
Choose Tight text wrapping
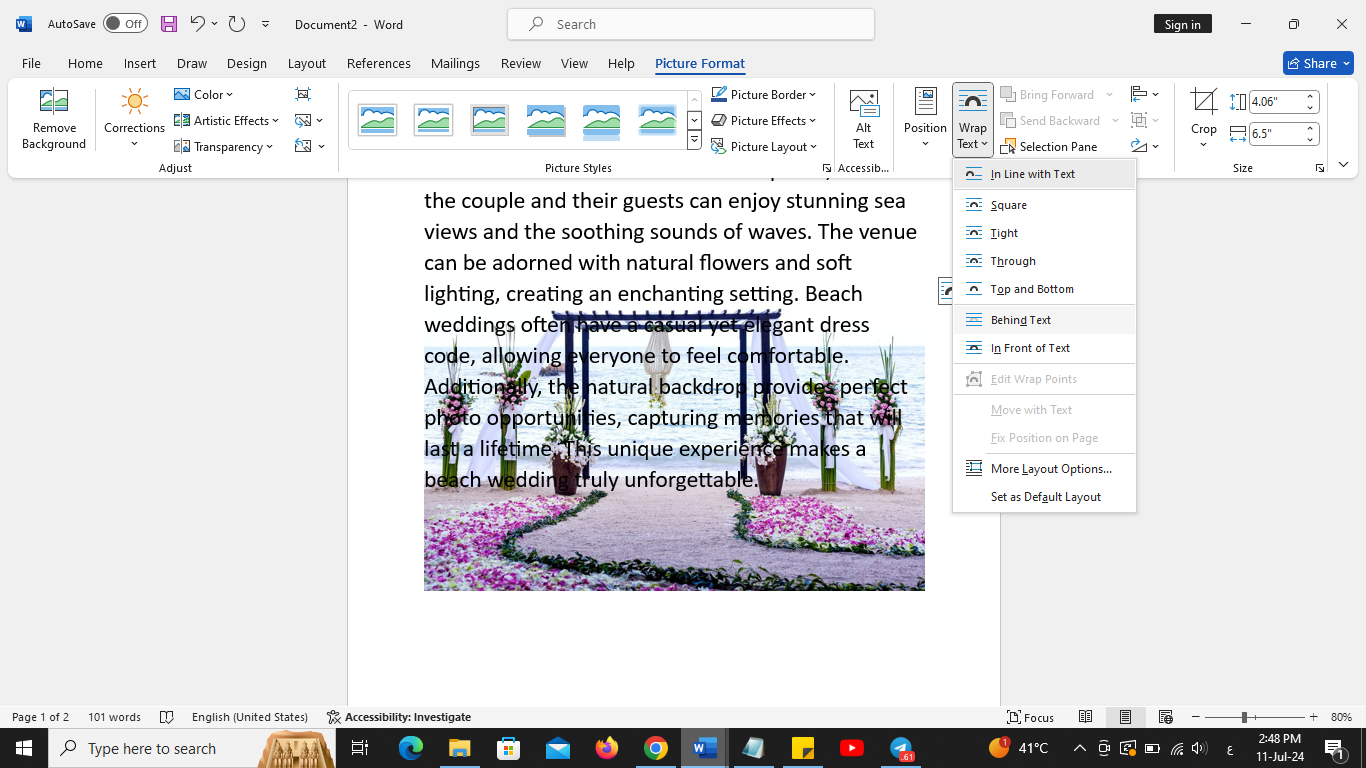(x=1044, y=233)
